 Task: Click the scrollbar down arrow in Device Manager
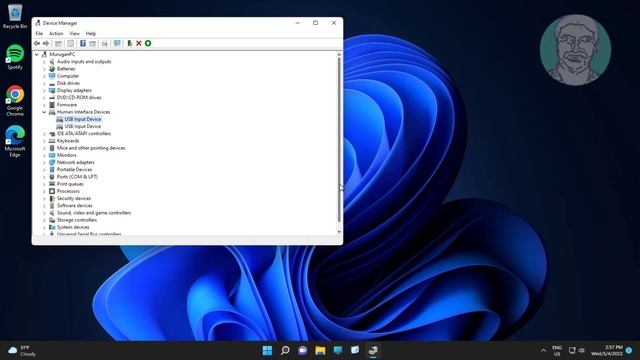(x=339, y=232)
